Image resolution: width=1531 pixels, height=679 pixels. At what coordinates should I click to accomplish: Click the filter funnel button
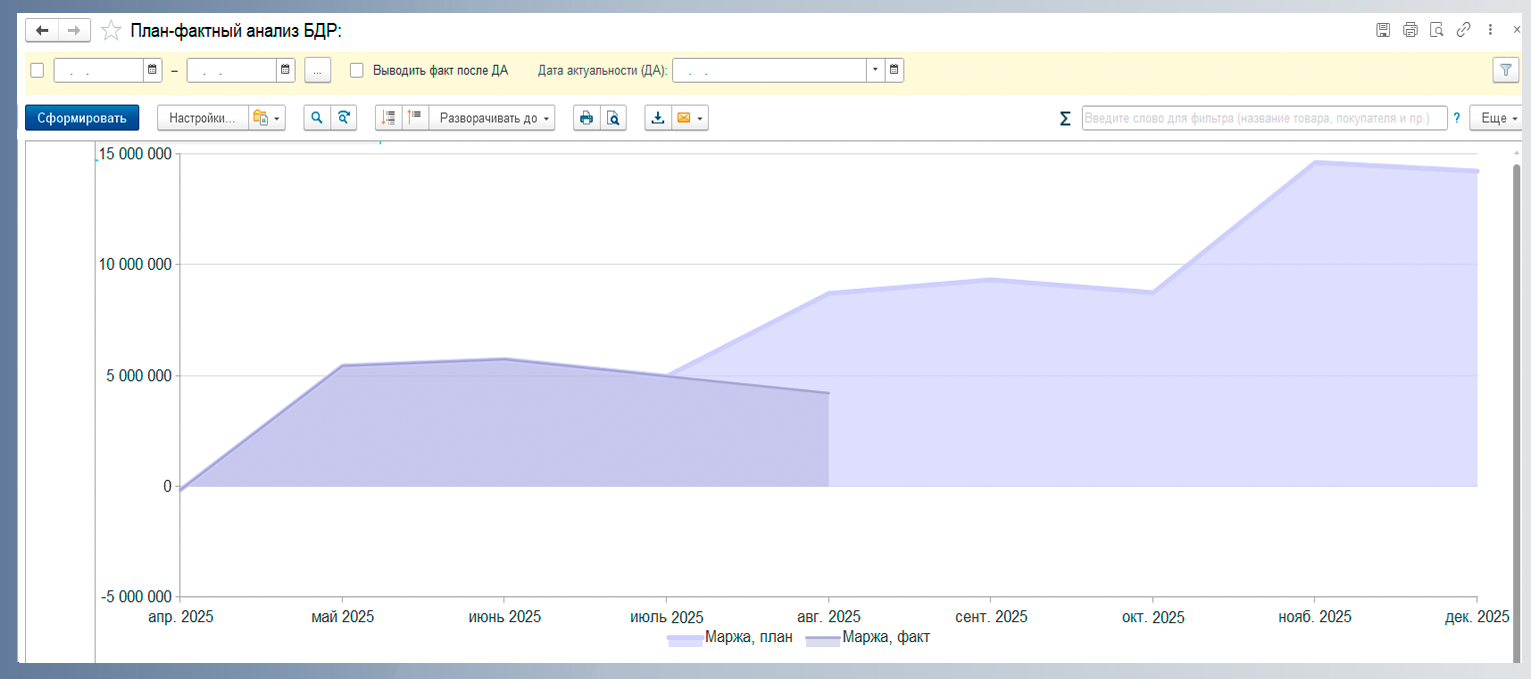(1505, 69)
